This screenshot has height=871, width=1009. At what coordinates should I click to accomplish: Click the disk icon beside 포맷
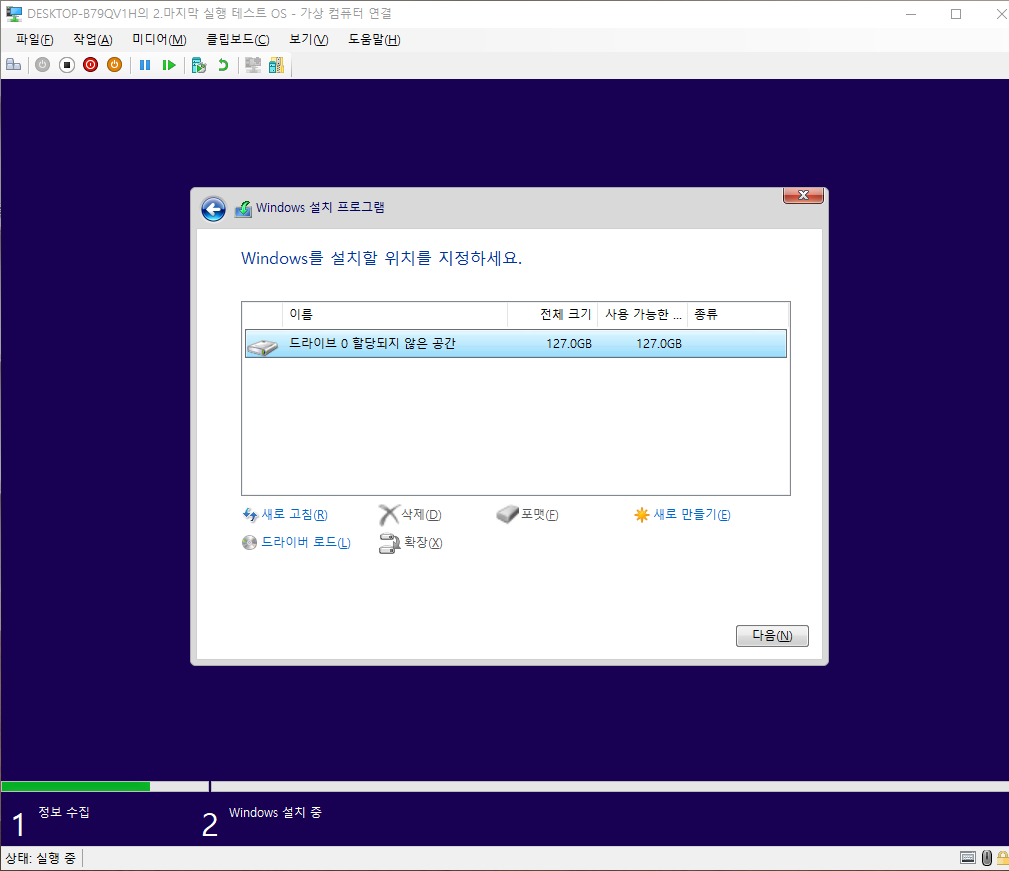click(507, 514)
